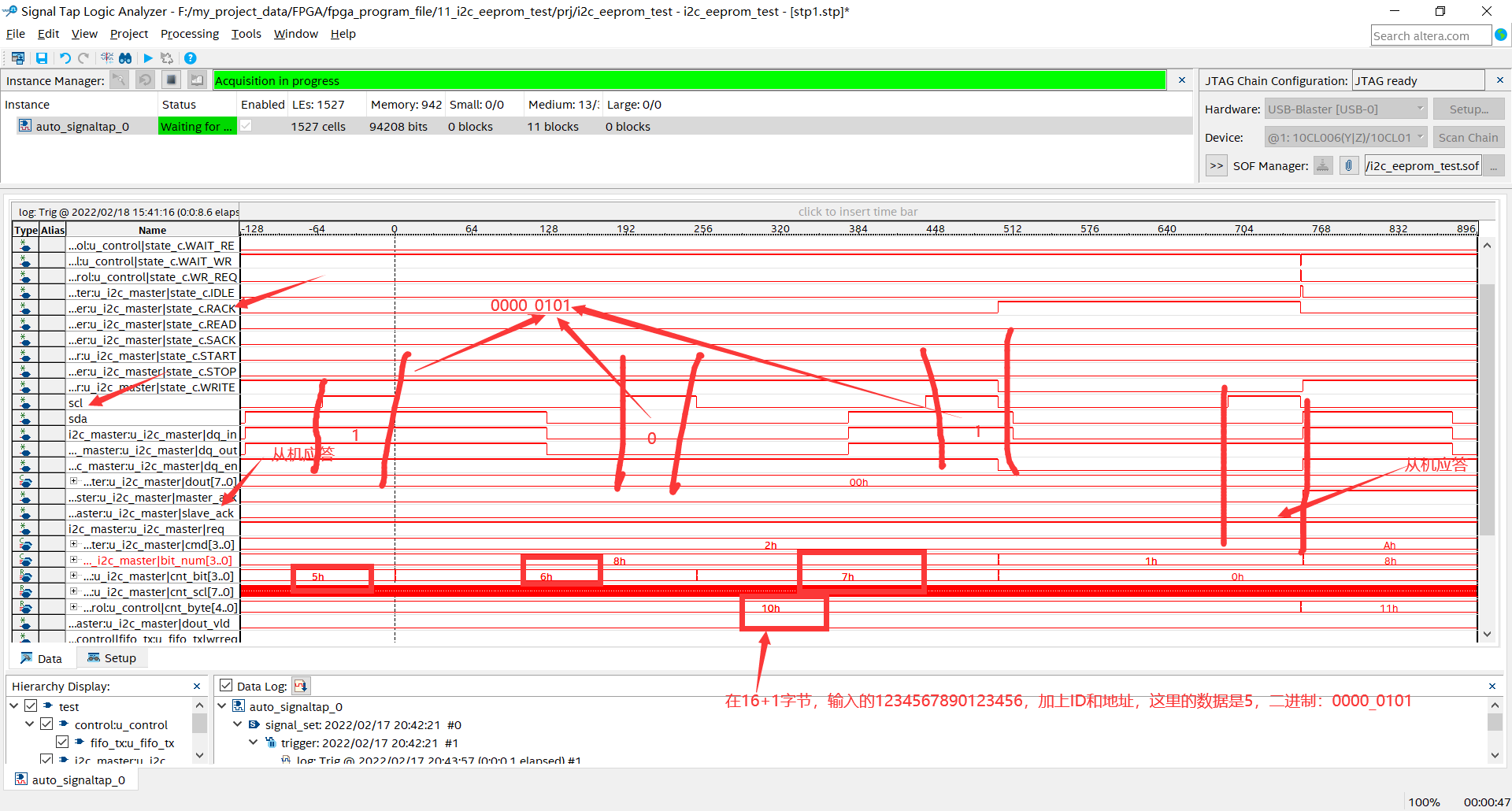This screenshot has width=1512, height=811.
Task: Click the Save toolbar icon
Action: tap(41, 57)
